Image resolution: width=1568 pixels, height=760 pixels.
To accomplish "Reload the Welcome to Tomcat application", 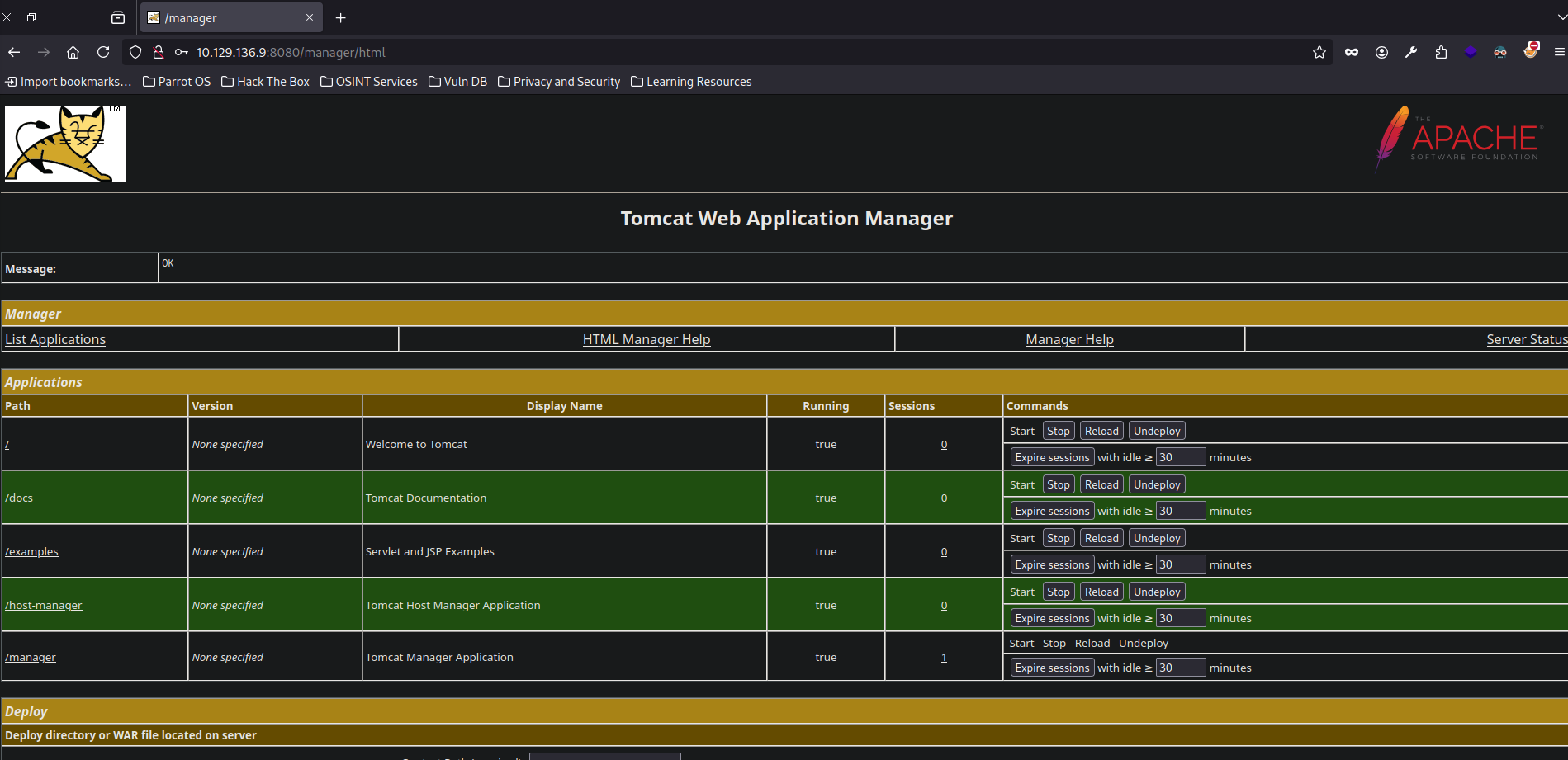I will pyautogui.click(x=1101, y=431).
